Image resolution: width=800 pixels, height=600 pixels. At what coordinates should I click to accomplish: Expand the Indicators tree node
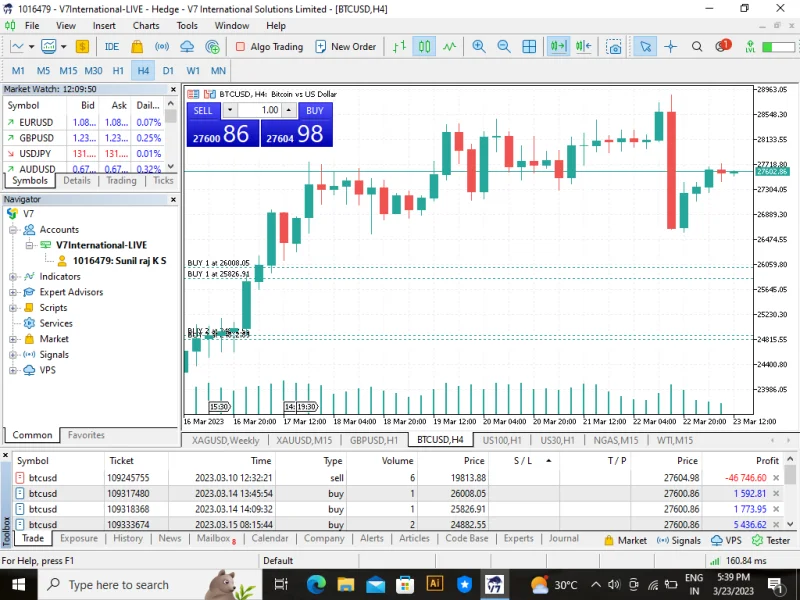tap(13, 277)
